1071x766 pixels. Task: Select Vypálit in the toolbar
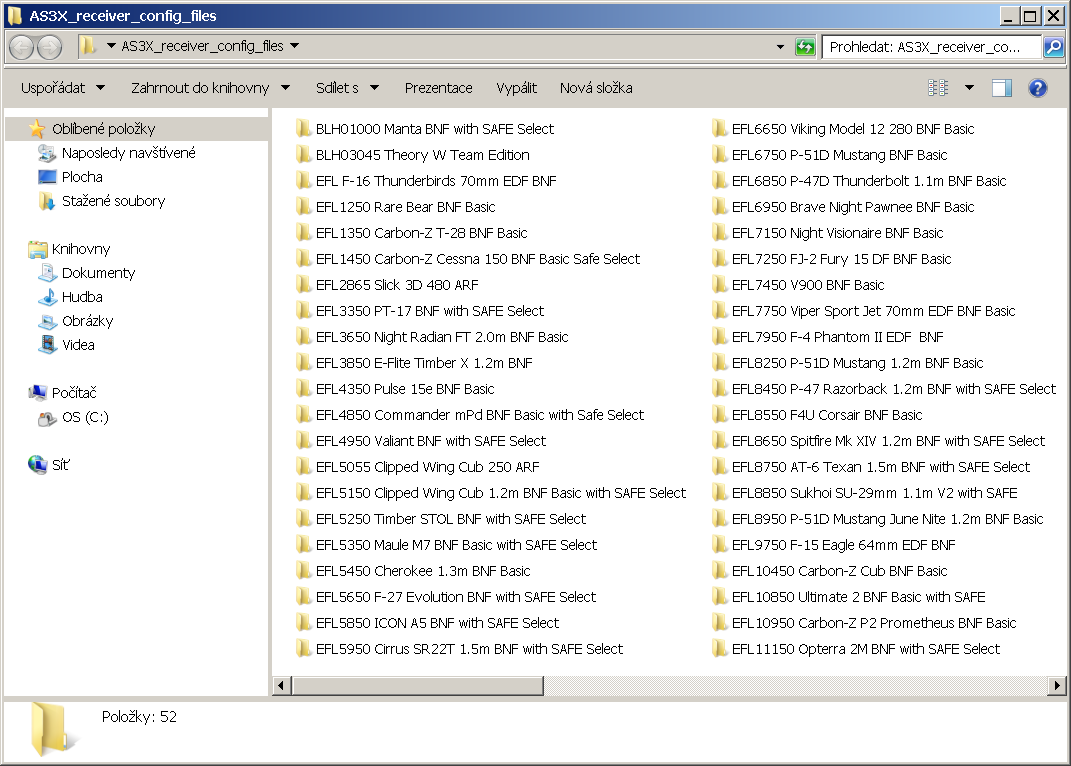516,88
